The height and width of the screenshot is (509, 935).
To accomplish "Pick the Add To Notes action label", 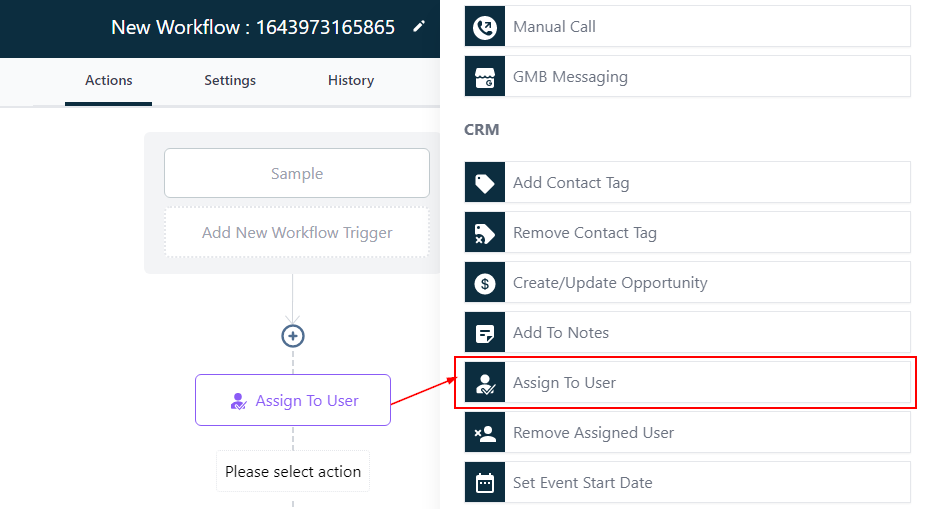I will [x=561, y=333].
